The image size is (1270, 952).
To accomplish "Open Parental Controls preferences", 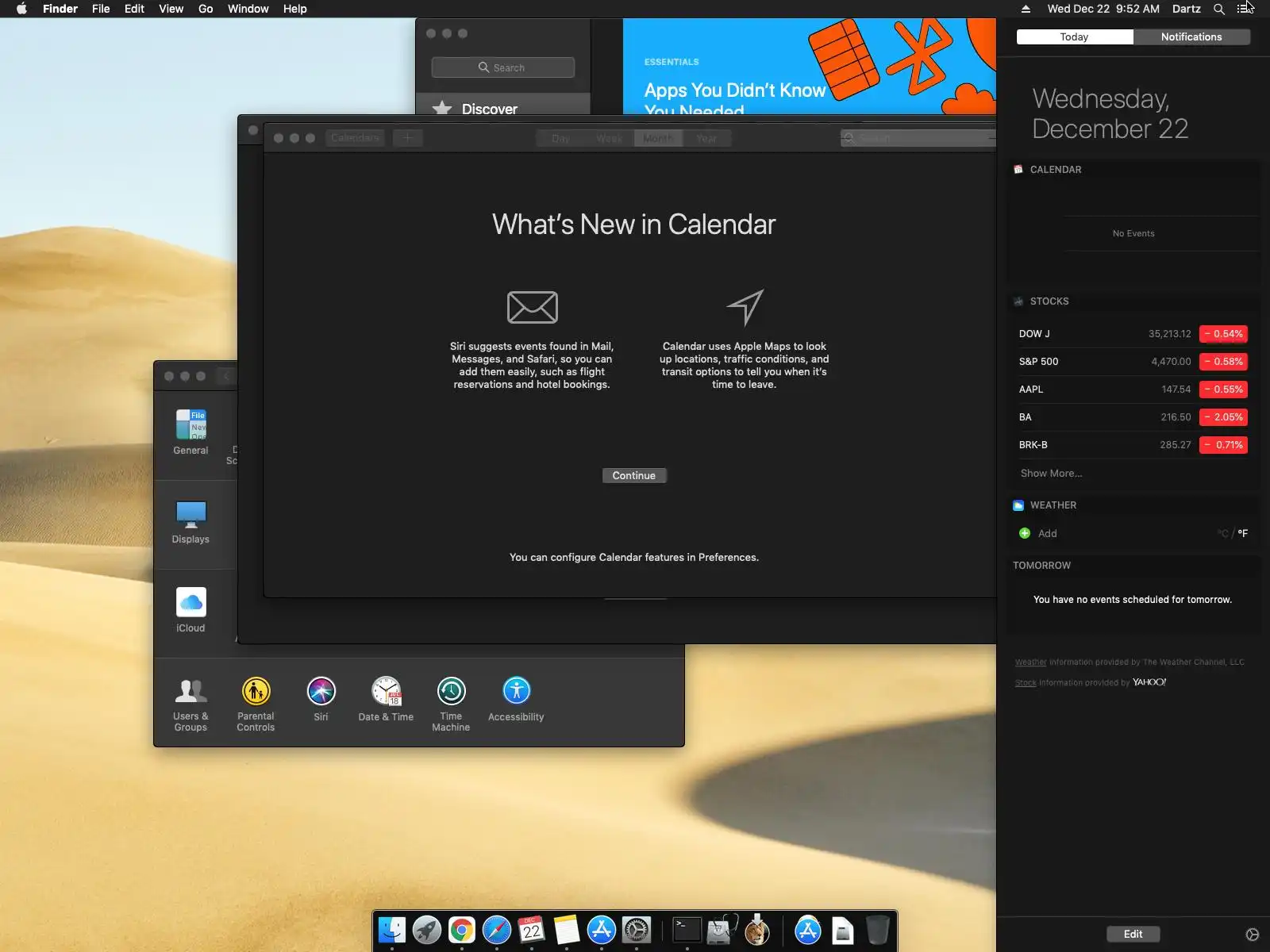I will point(256,704).
